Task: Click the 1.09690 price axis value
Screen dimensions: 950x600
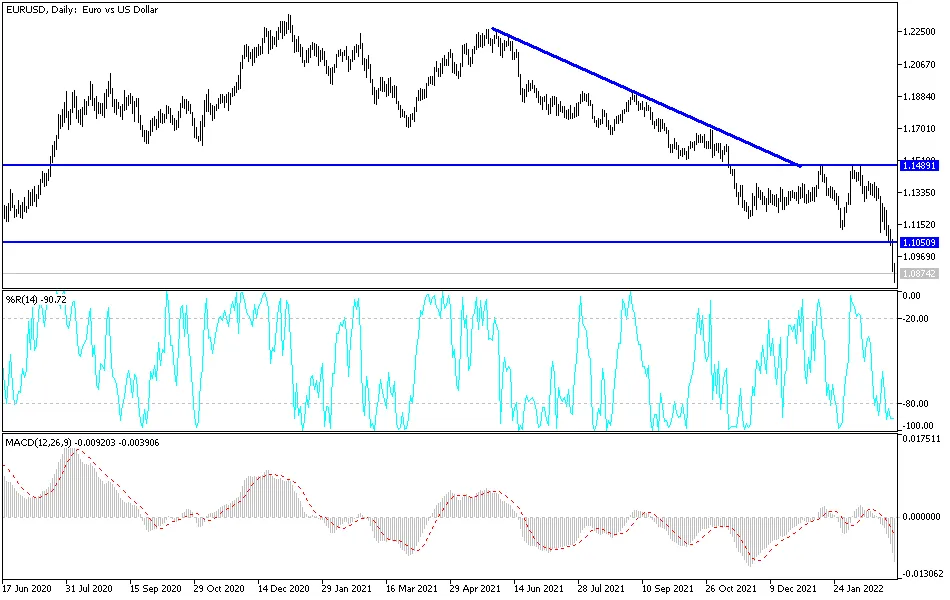Action: 919,257
